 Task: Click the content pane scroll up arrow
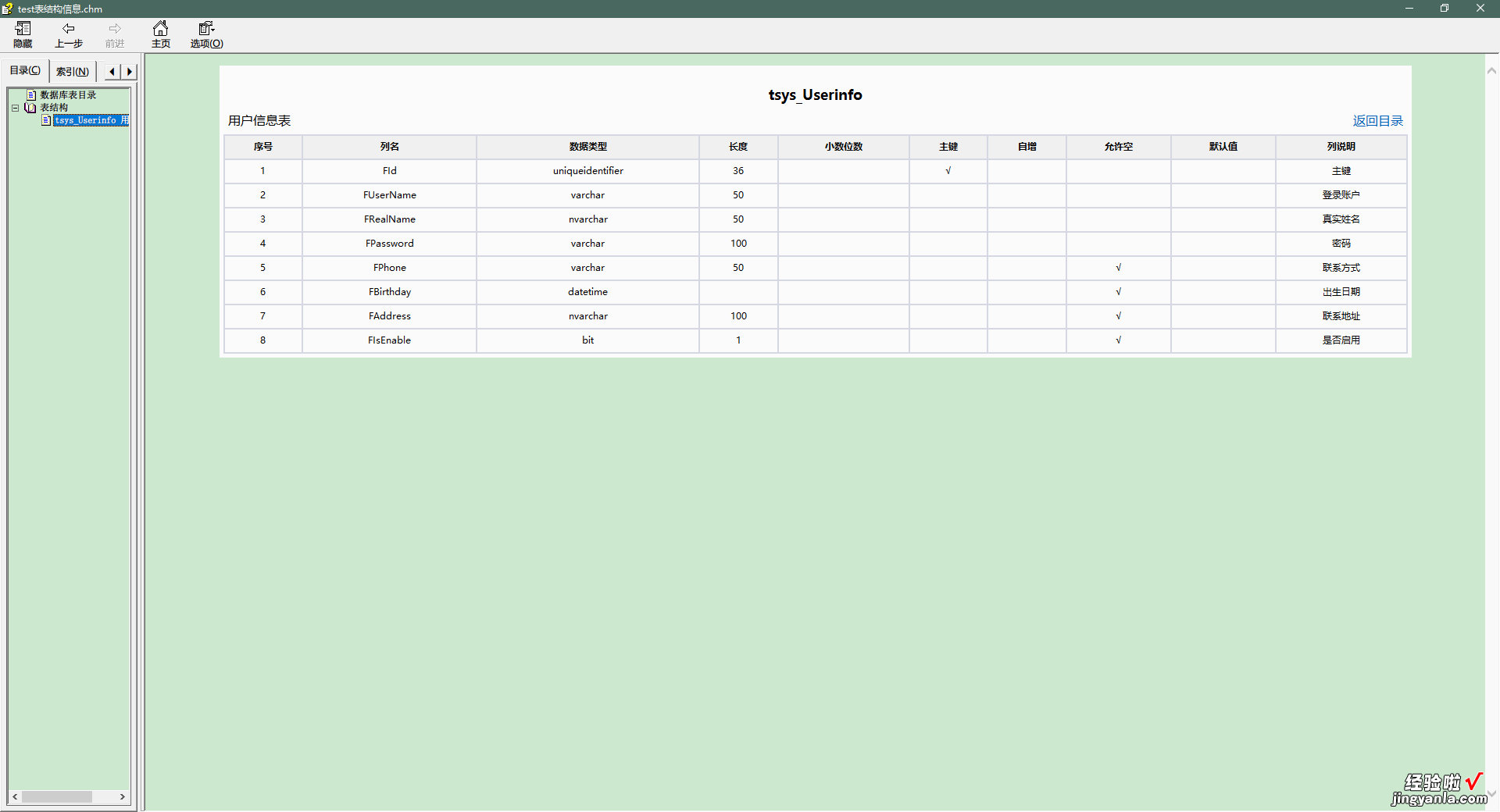click(x=1491, y=70)
